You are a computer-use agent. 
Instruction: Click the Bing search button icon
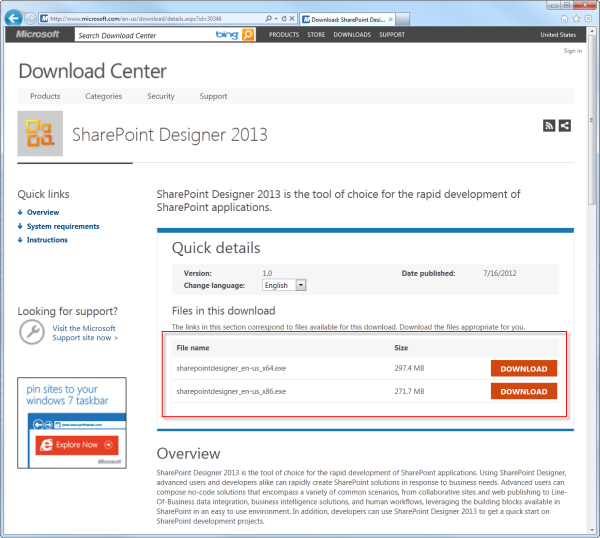click(247, 35)
